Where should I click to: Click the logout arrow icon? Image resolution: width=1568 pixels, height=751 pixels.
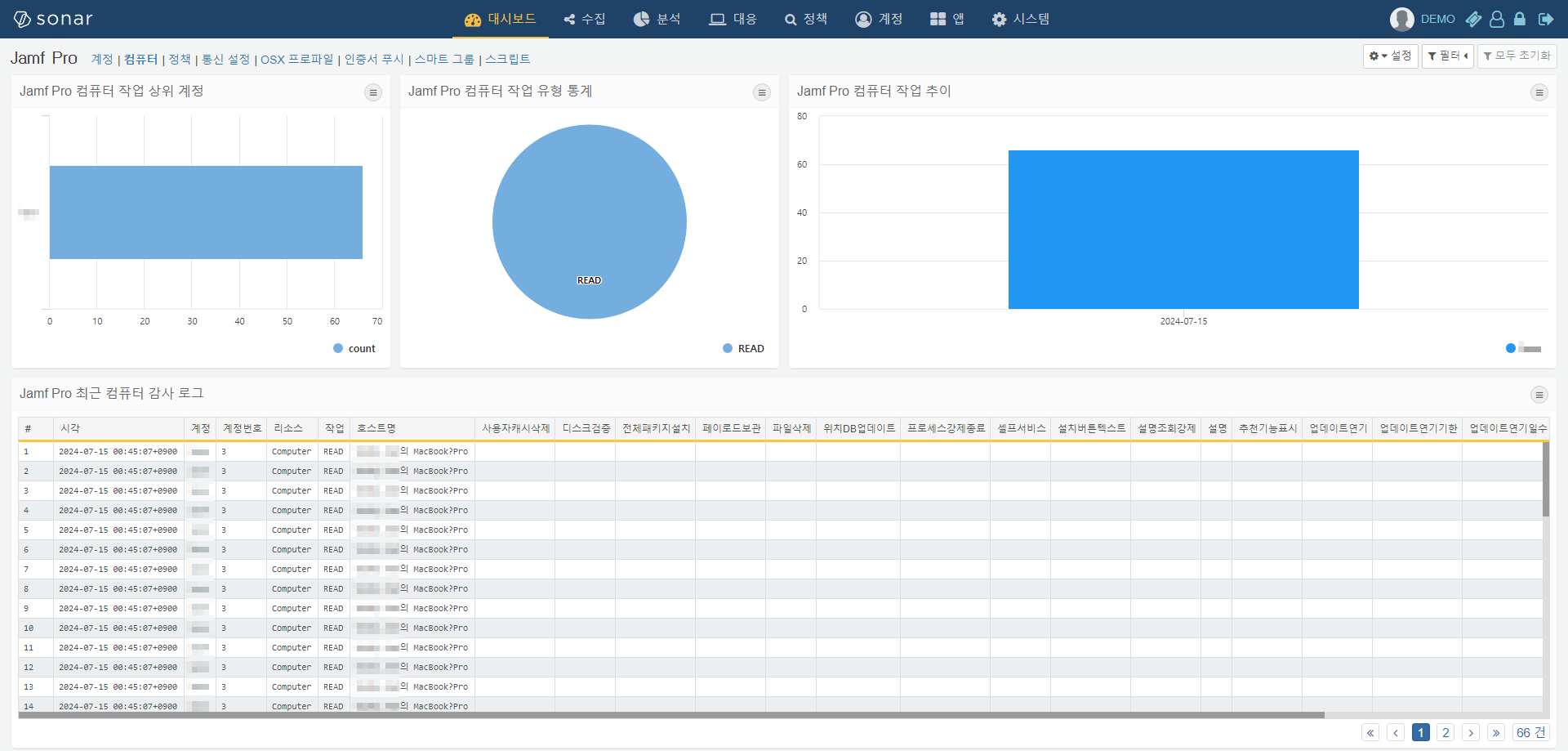click(x=1545, y=19)
